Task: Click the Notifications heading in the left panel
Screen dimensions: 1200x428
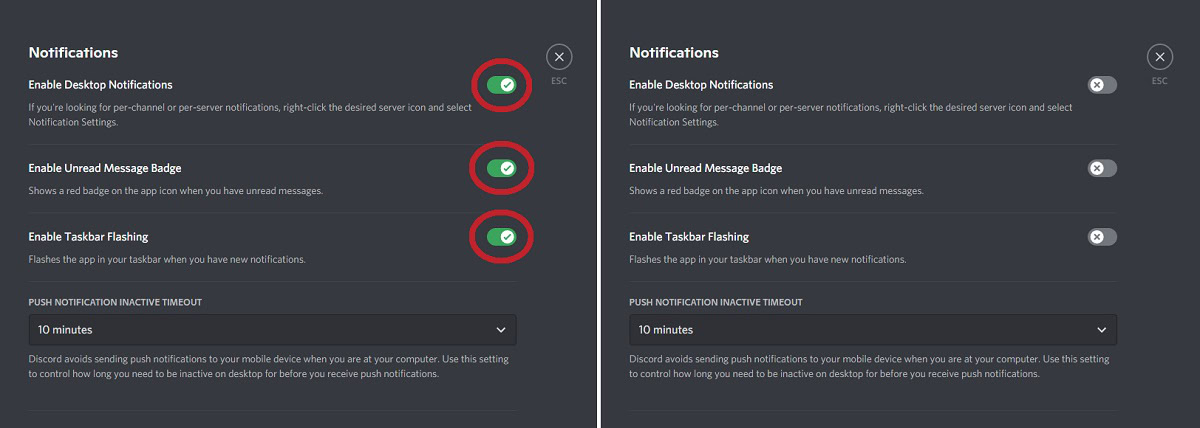Action: coord(73,53)
